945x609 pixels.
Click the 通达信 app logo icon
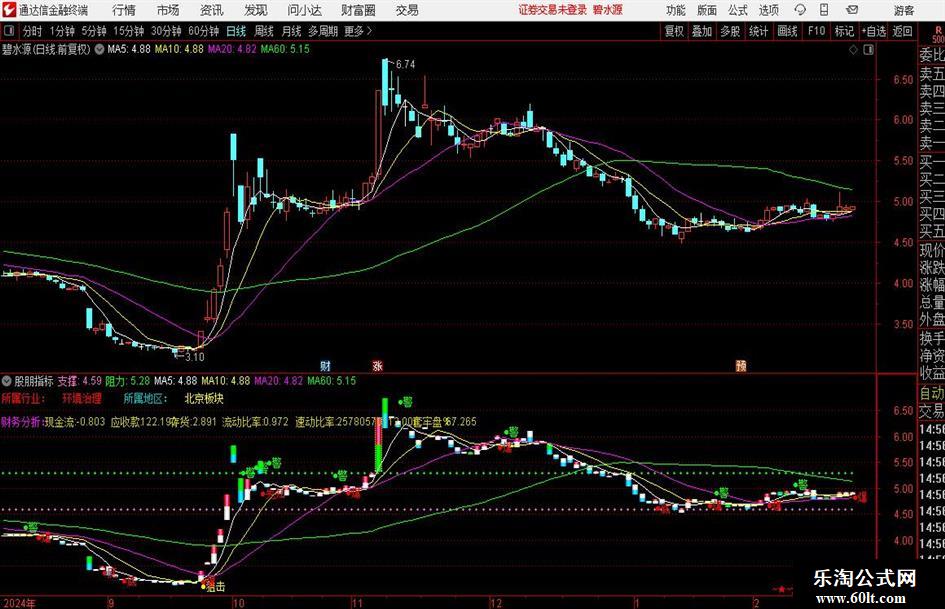click(x=9, y=10)
